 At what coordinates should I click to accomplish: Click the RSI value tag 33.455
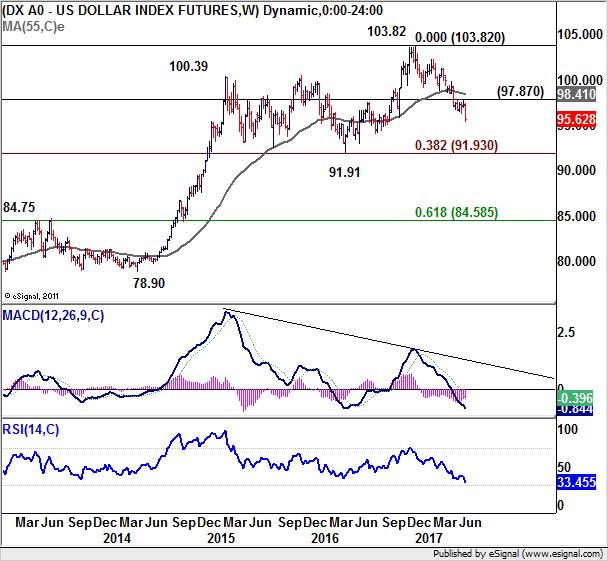point(576,482)
